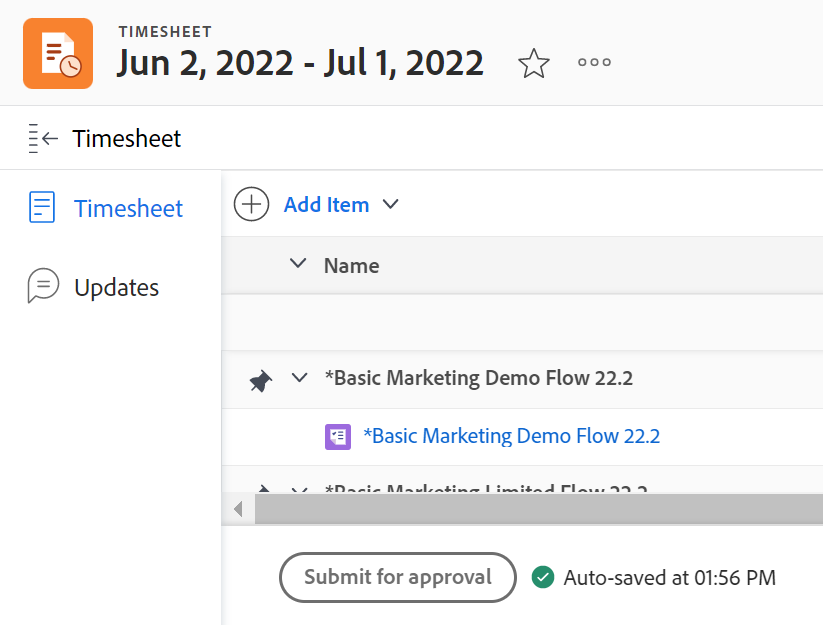
Task: Collapse the Basic Marketing Demo Flow 22.2 group
Action: (298, 378)
